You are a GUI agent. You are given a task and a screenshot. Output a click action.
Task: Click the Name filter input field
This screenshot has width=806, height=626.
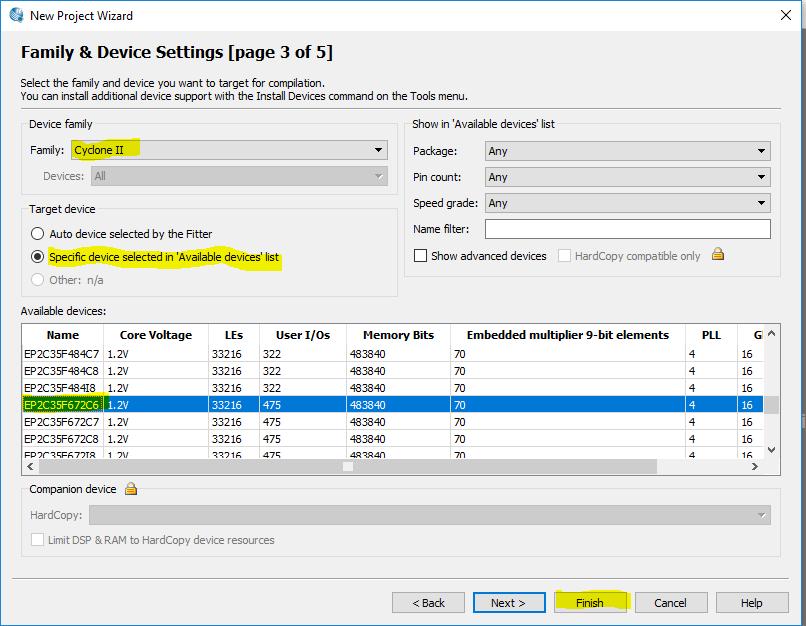coord(628,229)
